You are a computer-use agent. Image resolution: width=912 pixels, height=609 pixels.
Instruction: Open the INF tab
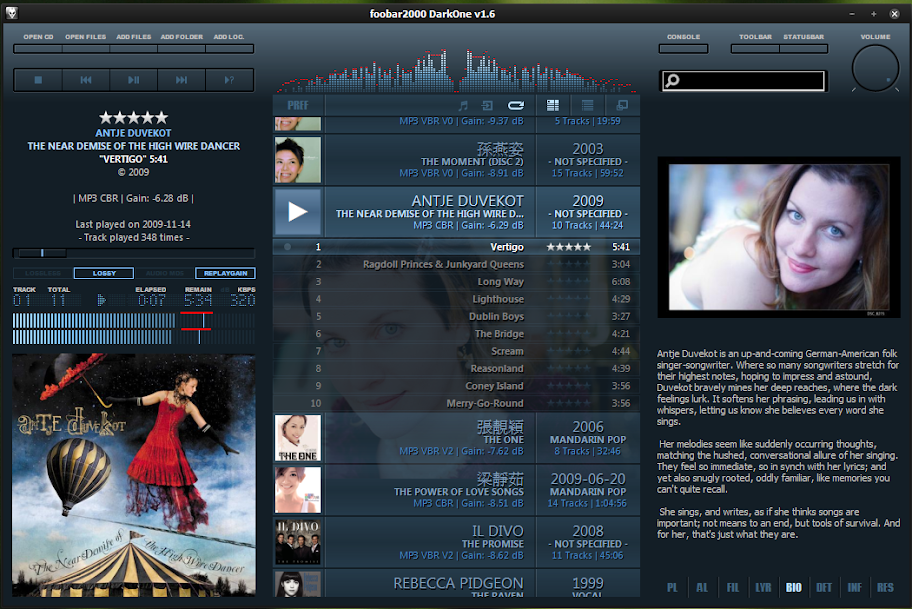click(854, 587)
